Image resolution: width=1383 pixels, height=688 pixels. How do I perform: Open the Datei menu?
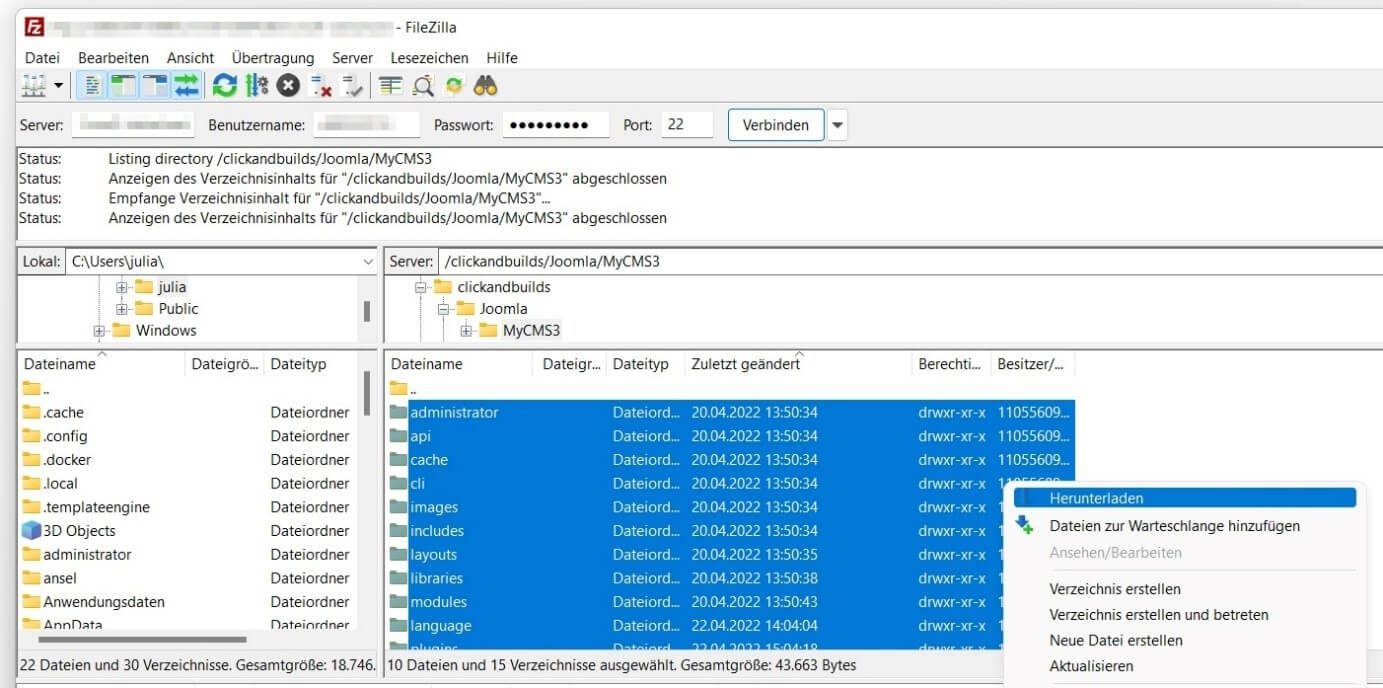(x=42, y=58)
